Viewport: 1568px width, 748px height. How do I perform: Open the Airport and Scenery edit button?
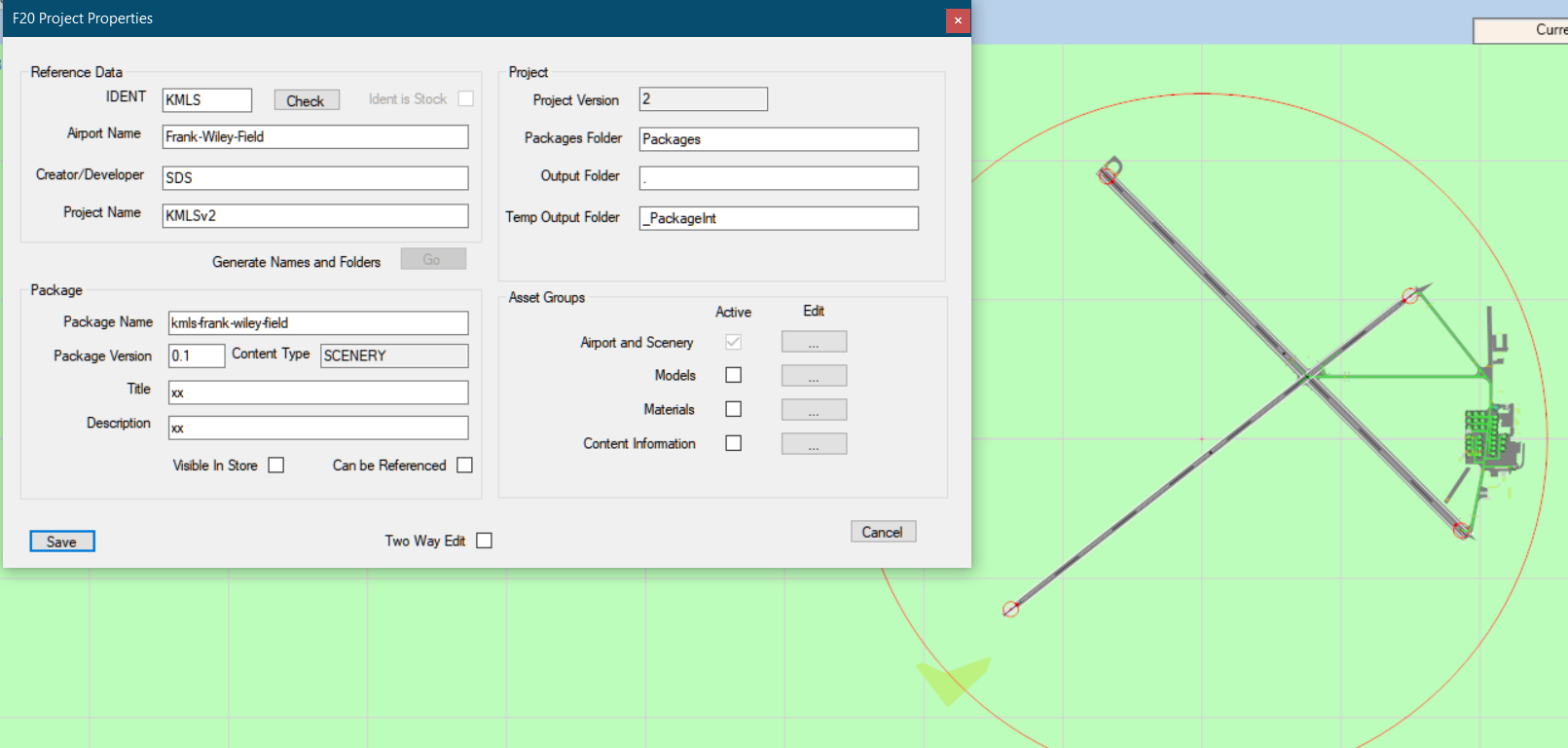coord(814,342)
